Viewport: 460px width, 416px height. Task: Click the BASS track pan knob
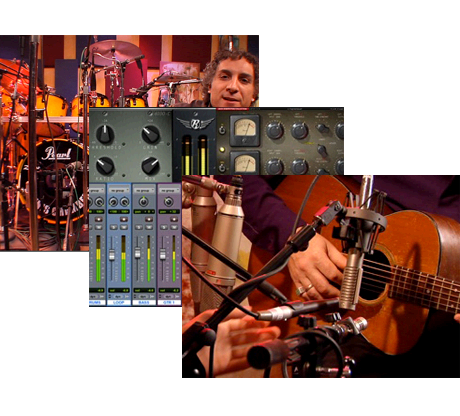click(x=144, y=201)
